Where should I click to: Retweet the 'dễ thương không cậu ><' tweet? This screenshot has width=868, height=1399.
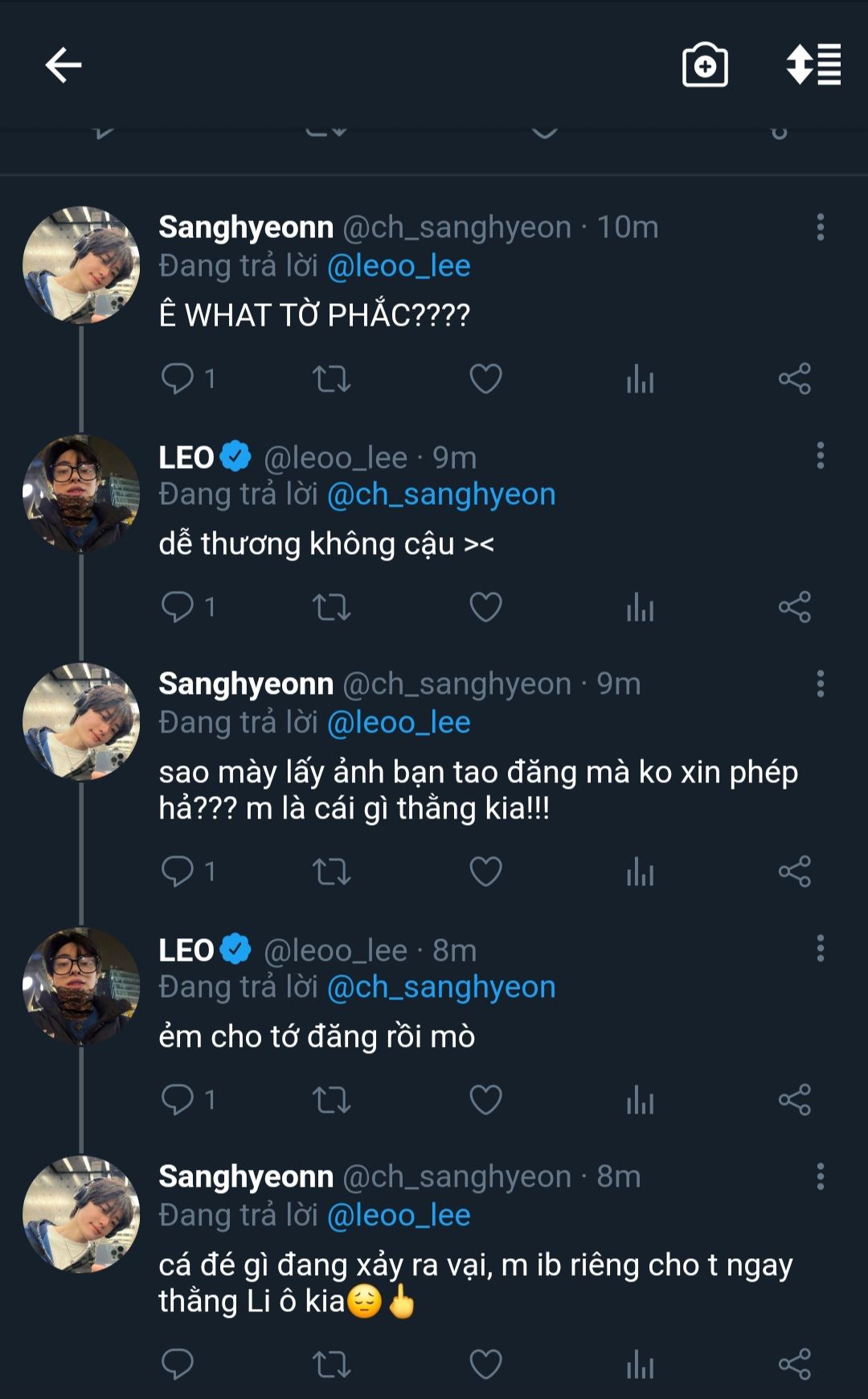[x=331, y=607]
